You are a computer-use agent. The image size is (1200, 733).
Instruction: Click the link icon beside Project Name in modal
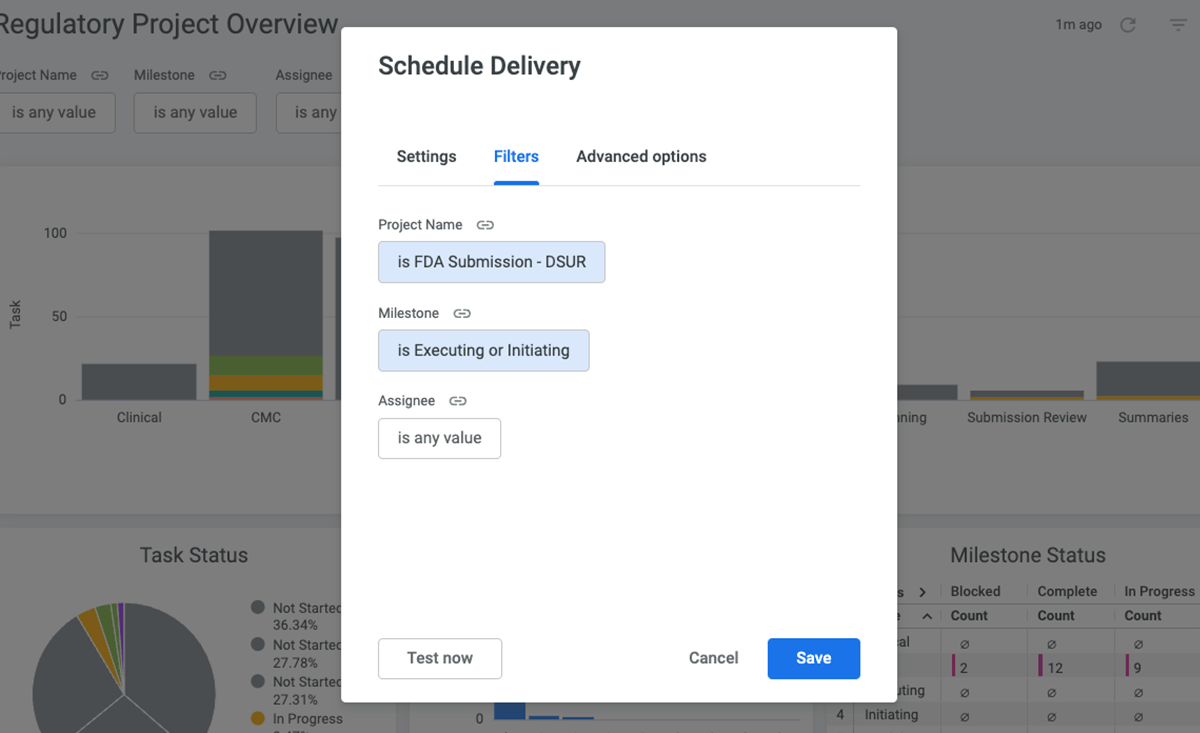tap(485, 225)
